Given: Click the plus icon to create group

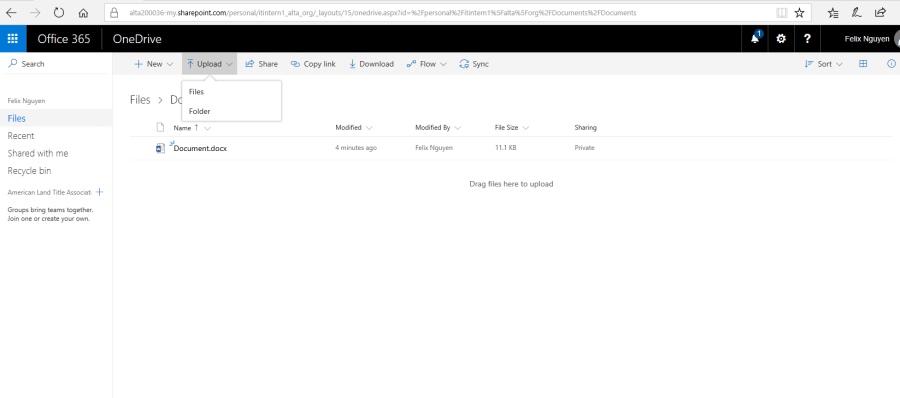Looking at the screenshot, I should 99,192.
